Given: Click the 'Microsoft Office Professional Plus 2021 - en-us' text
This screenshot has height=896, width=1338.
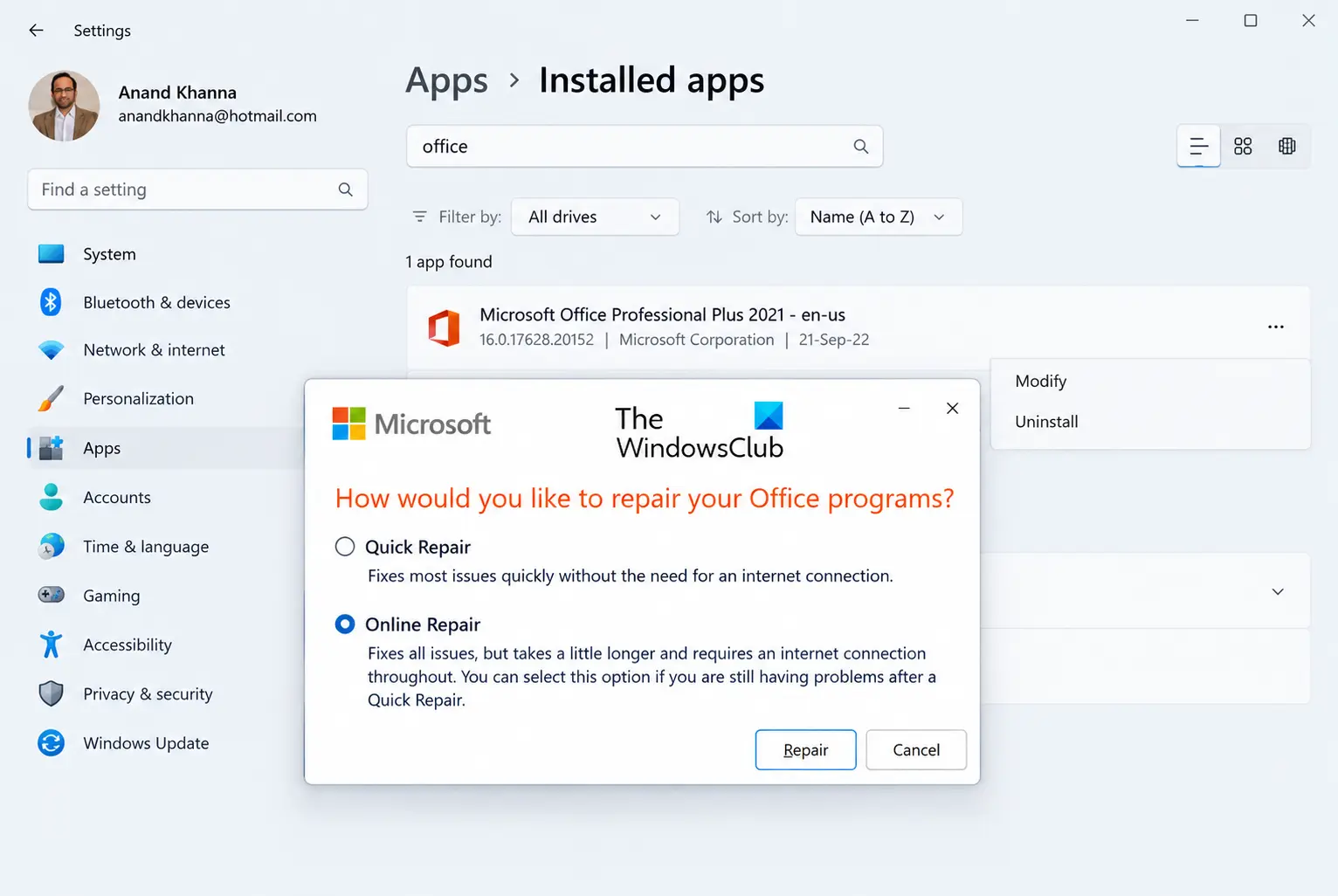Looking at the screenshot, I should [663, 314].
